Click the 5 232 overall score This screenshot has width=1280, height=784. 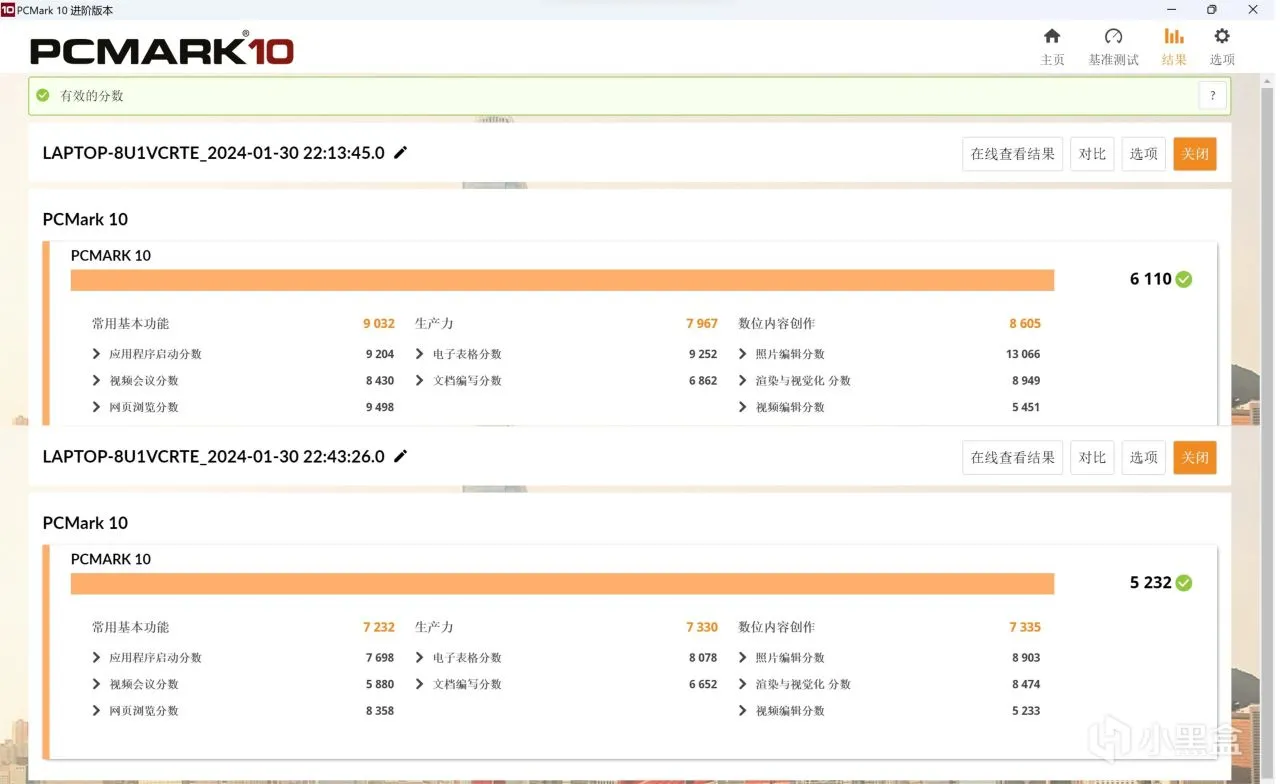(1150, 582)
